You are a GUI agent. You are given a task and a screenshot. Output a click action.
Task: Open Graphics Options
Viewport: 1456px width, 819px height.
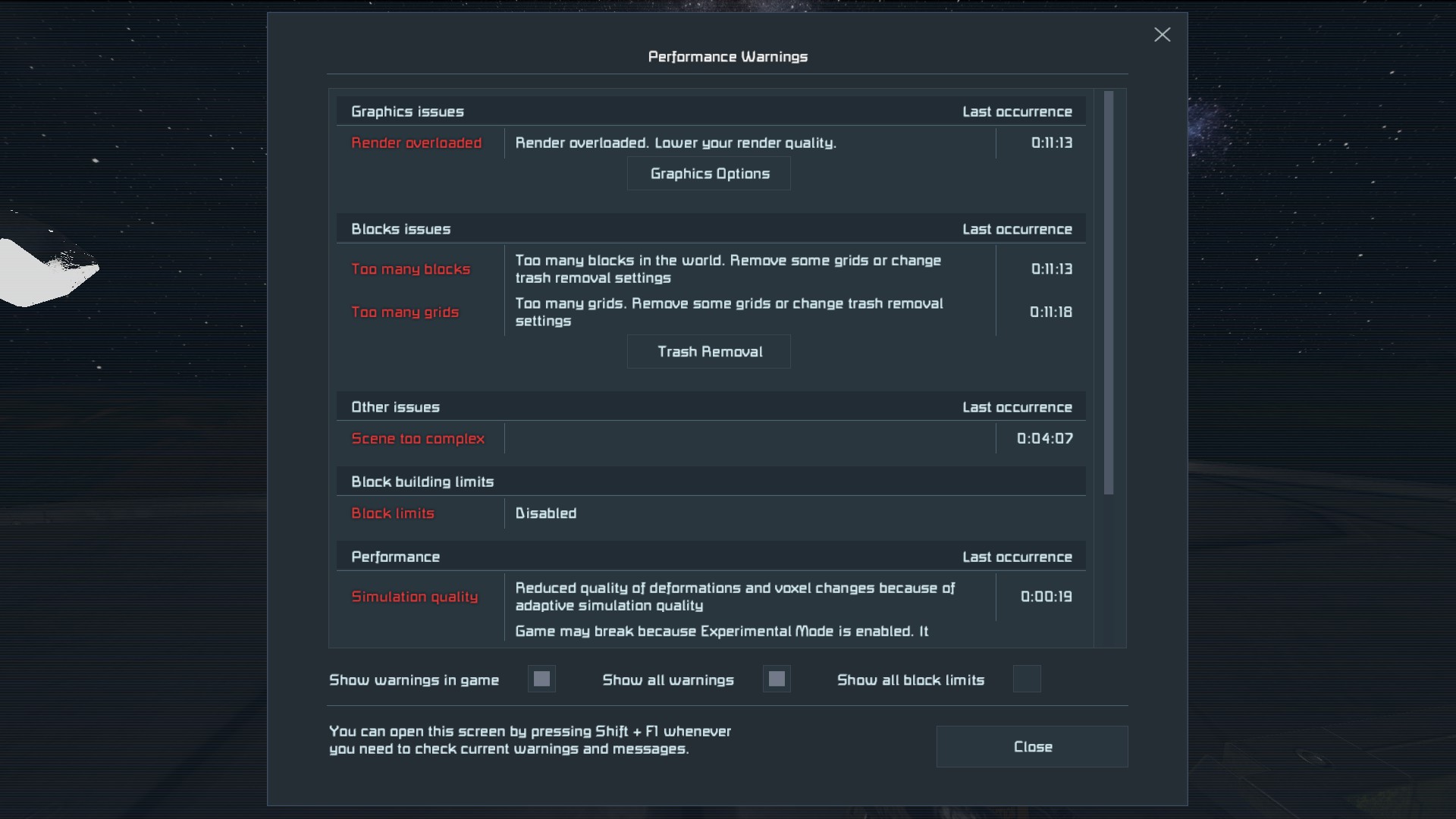tap(709, 174)
